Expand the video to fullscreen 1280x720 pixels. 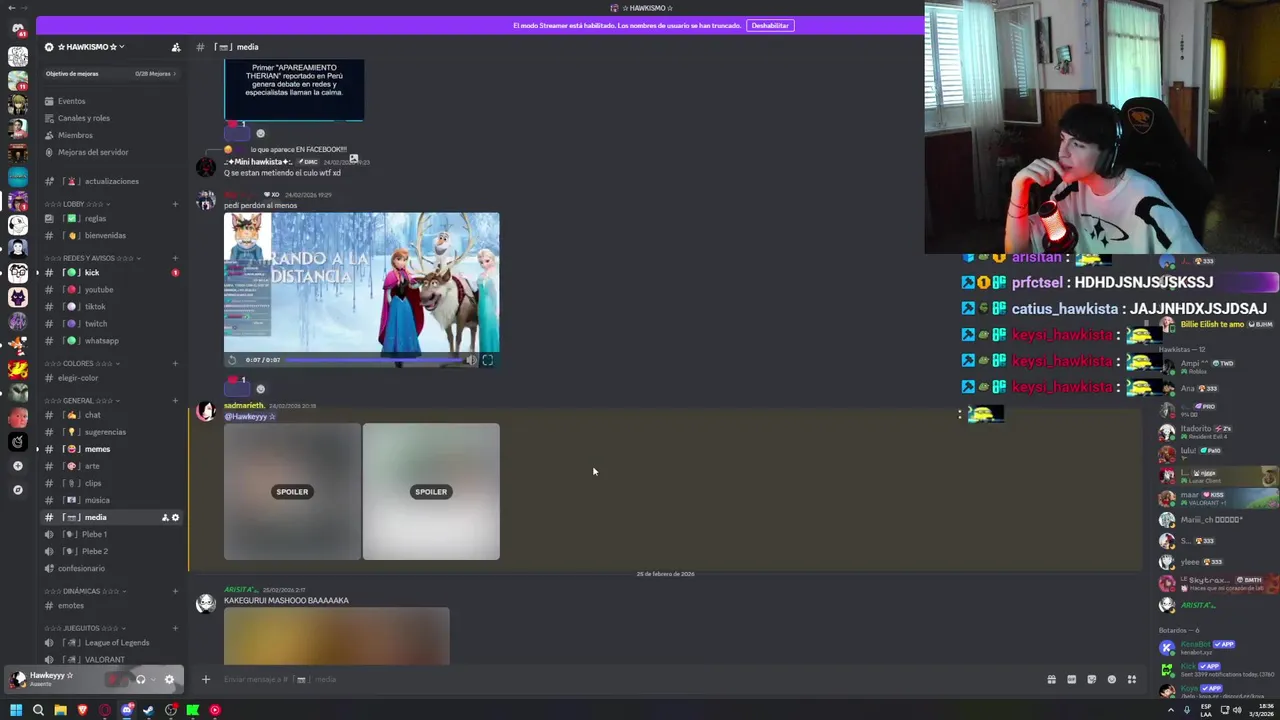[x=487, y=360]
